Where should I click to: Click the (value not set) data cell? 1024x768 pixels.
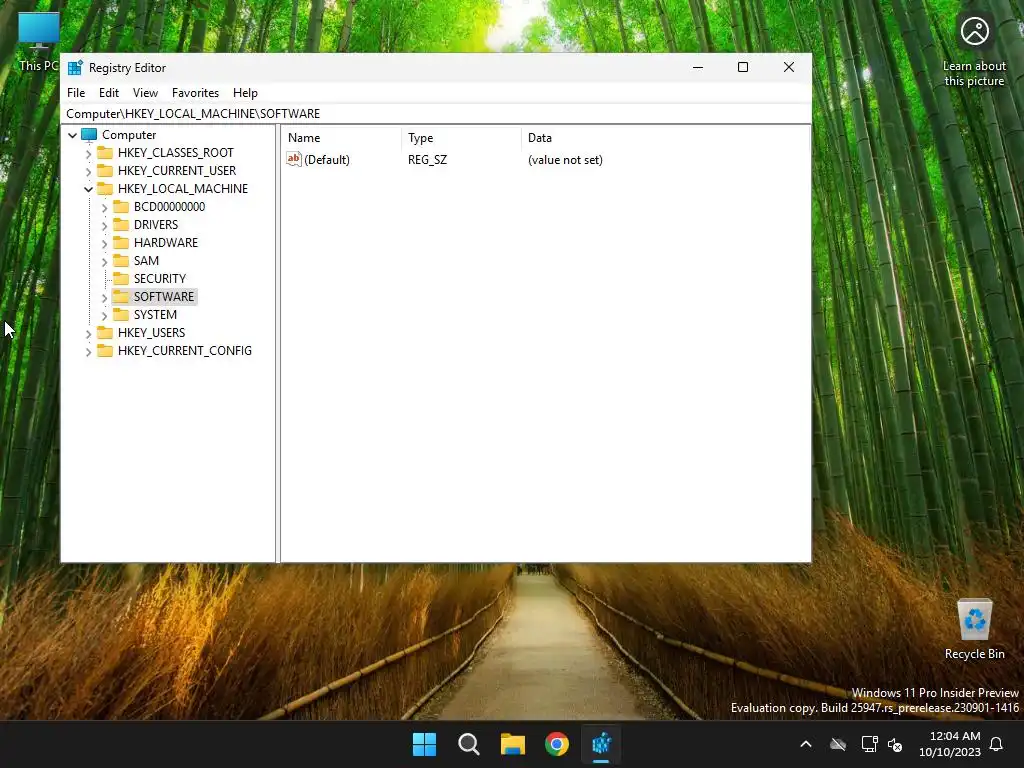click(565, 160)
